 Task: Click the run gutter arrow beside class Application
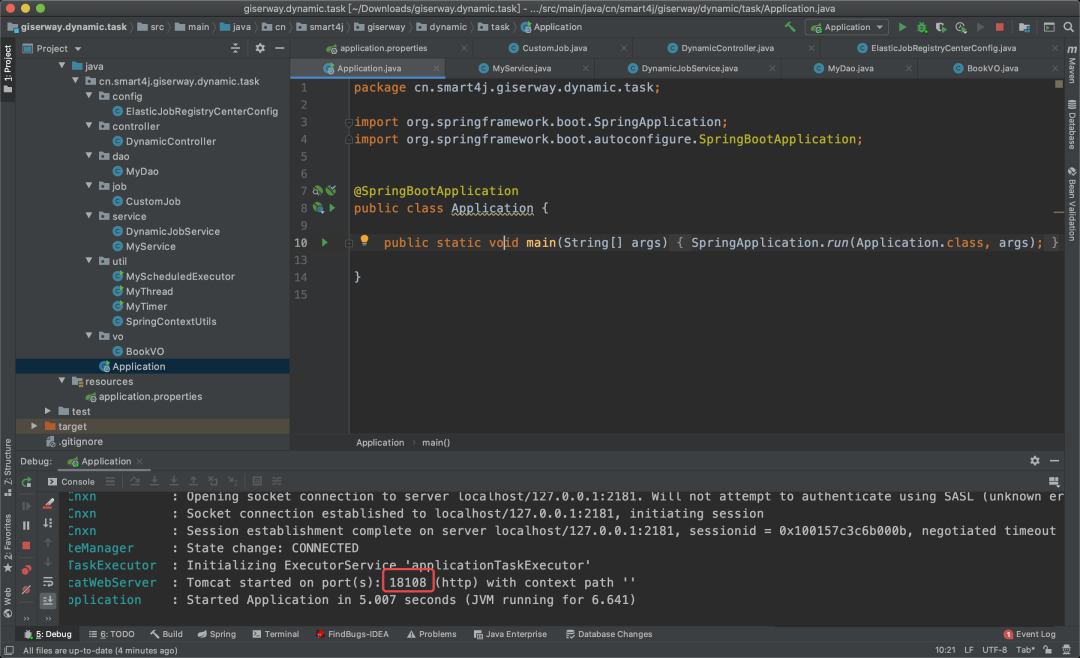[x=333, y=208]
